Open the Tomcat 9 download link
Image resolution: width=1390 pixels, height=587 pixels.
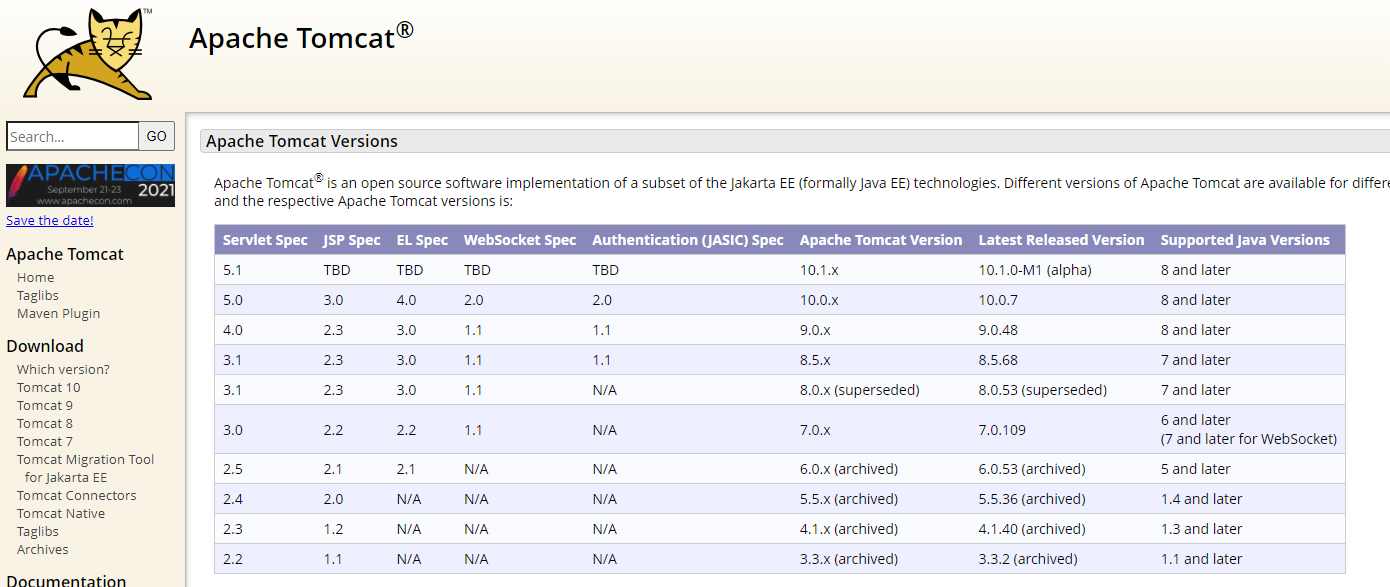[45, 405]
